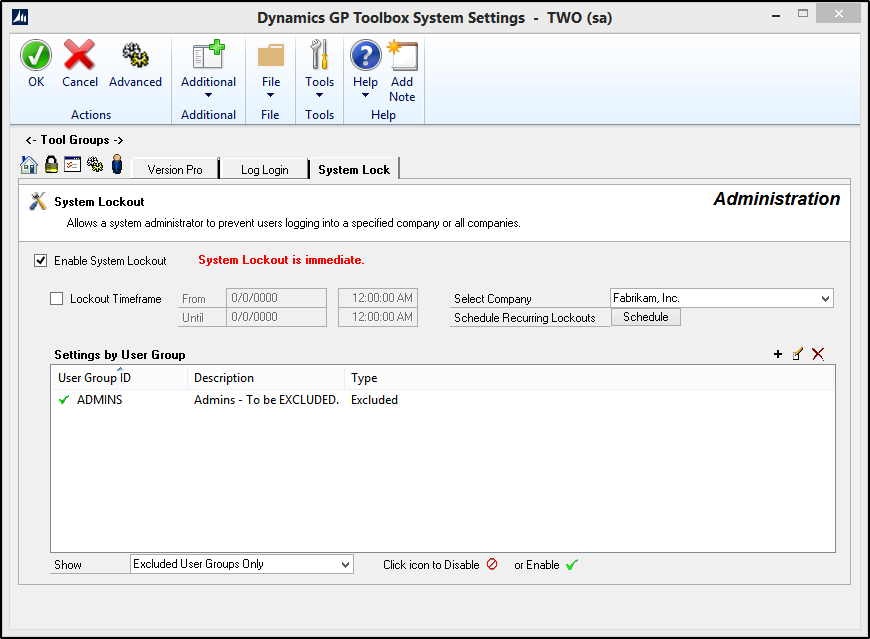This screenshot has width=870, height=639.
Task: Click the From date field
Action: tap(276, 298)
